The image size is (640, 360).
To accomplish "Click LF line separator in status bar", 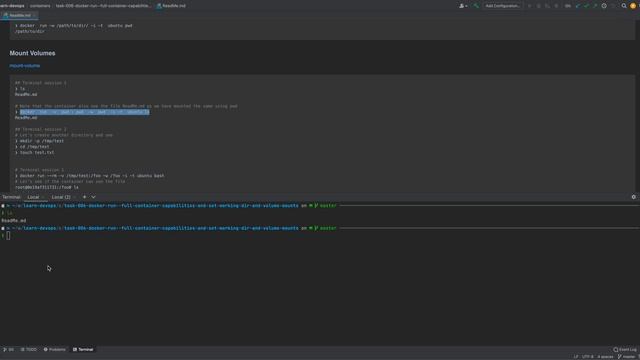I will point(576,357).
